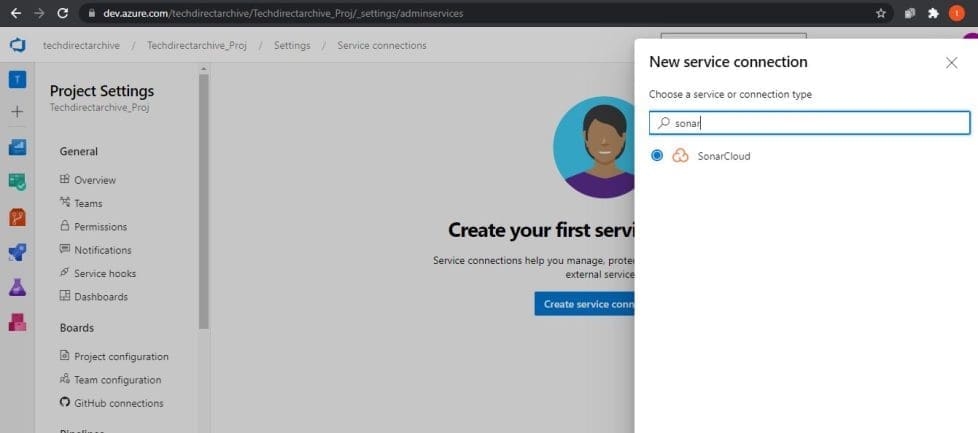Open Service hooks settings page
The width and height of the screenshot is (978, 433).
(104, 273)
